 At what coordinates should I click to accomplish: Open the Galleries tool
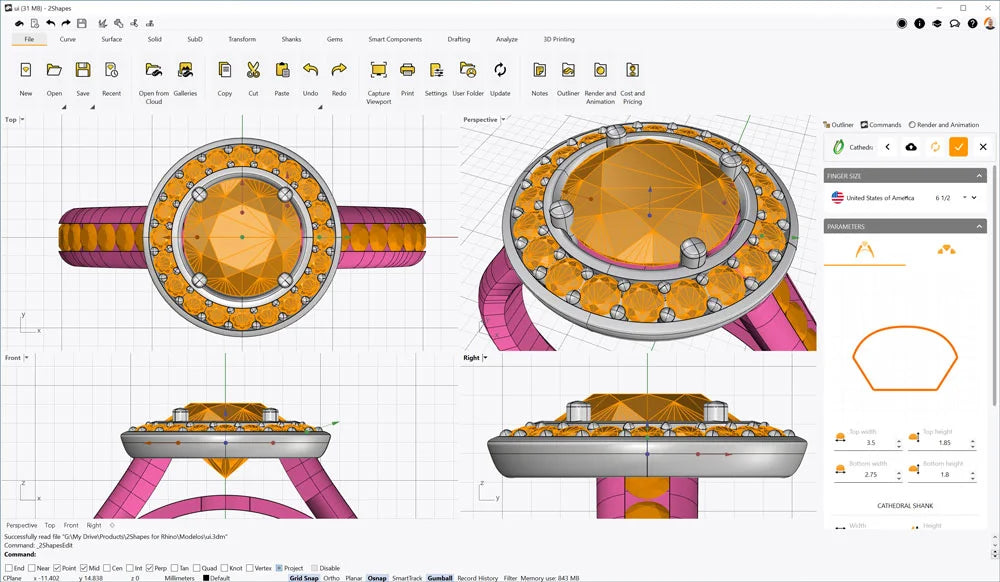tap(185, 70)
